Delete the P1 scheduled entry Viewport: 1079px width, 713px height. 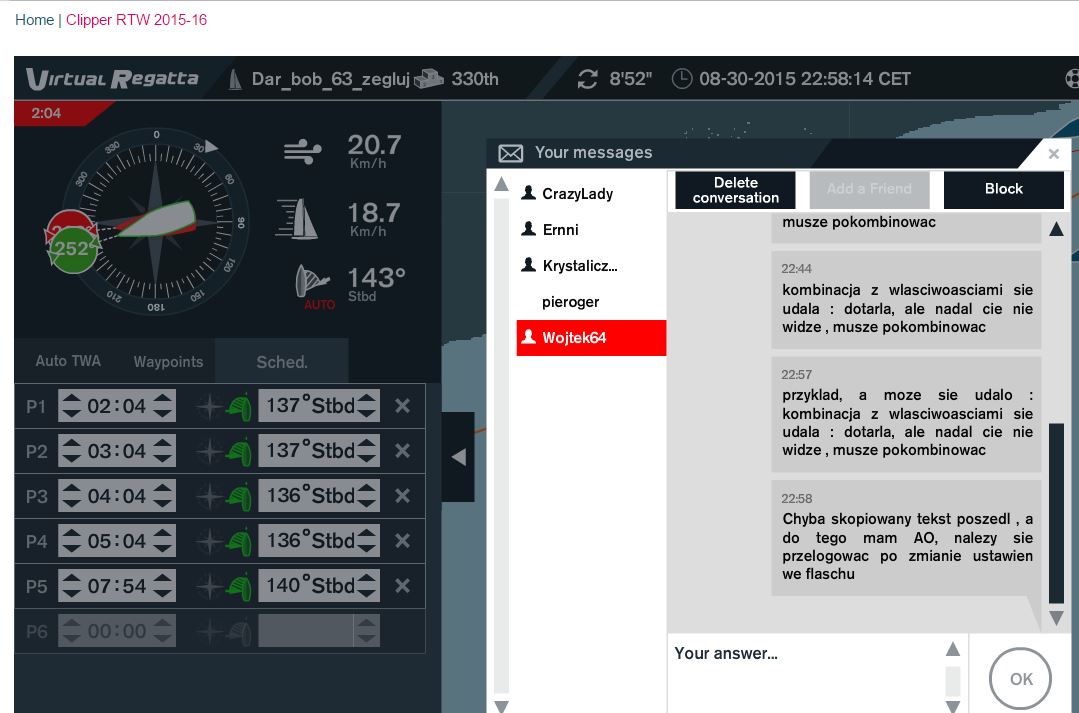(x=403, y=406)
